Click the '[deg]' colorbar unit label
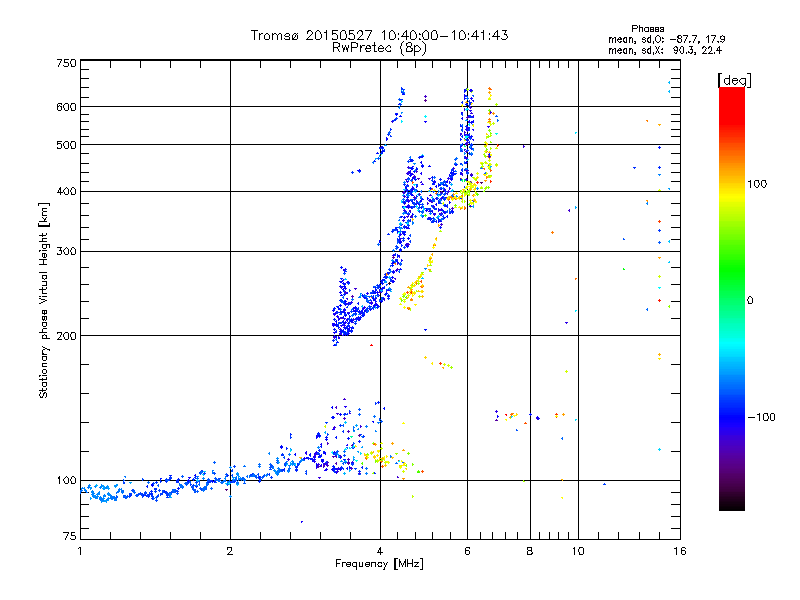 pyautogui.click(x=734, y=80)
